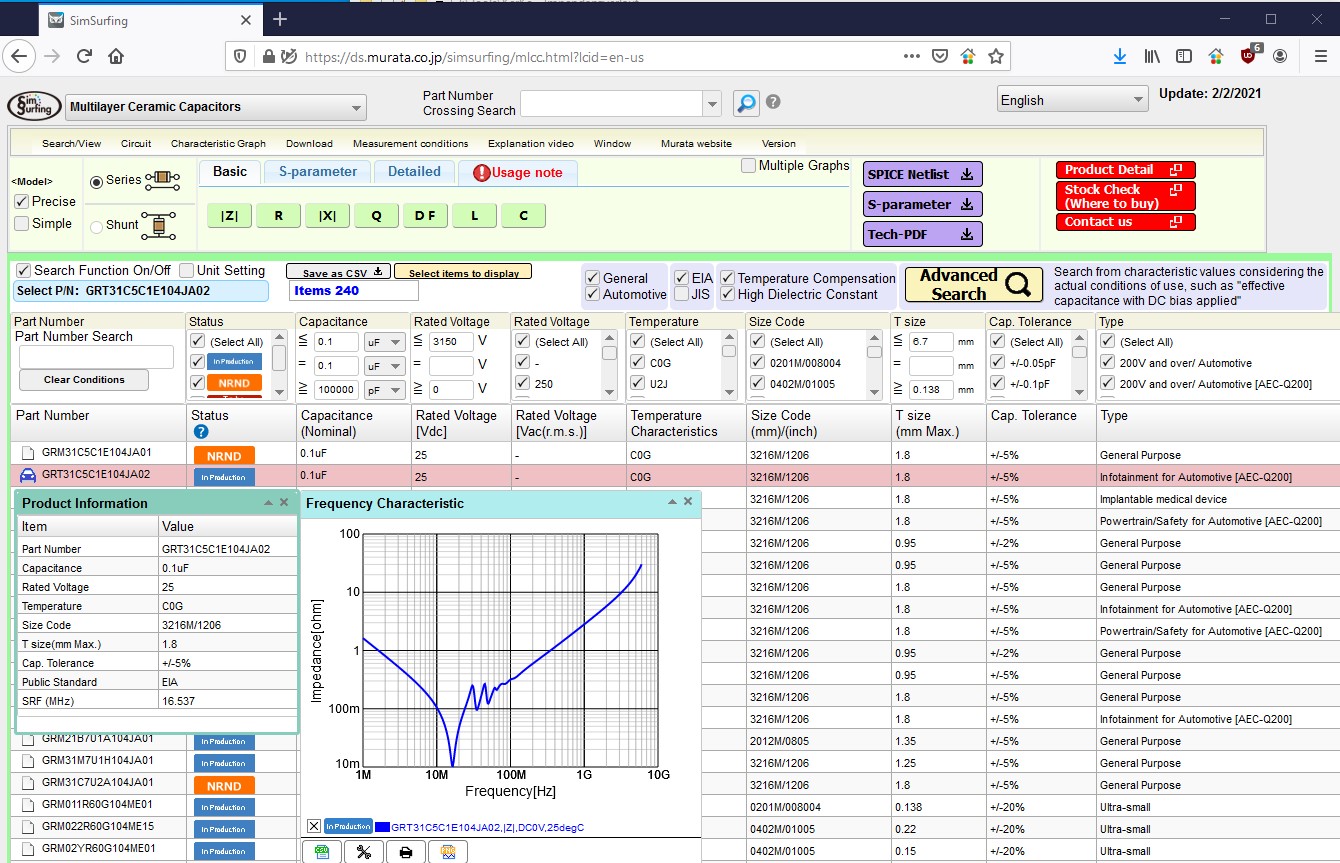The image size is (1340, 863).
Task: Enable the JIS standard checkbox
Action: click(x=681, y=294)
